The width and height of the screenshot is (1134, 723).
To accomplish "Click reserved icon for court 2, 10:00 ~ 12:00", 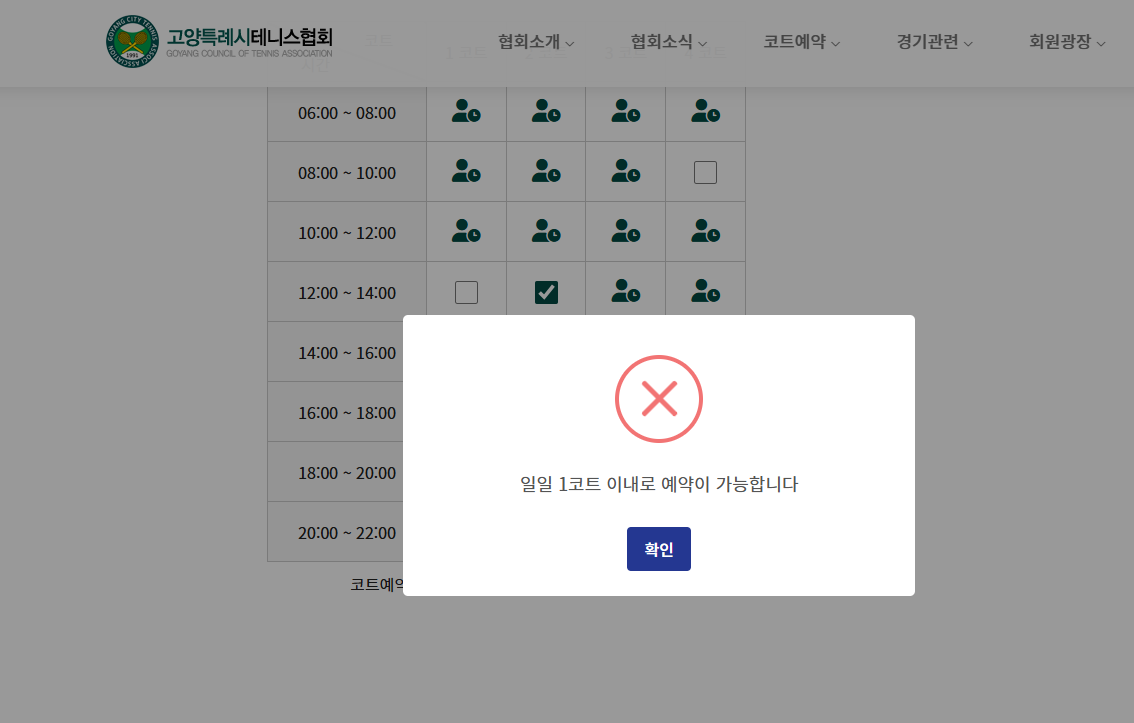I will (x=546, y=232).
